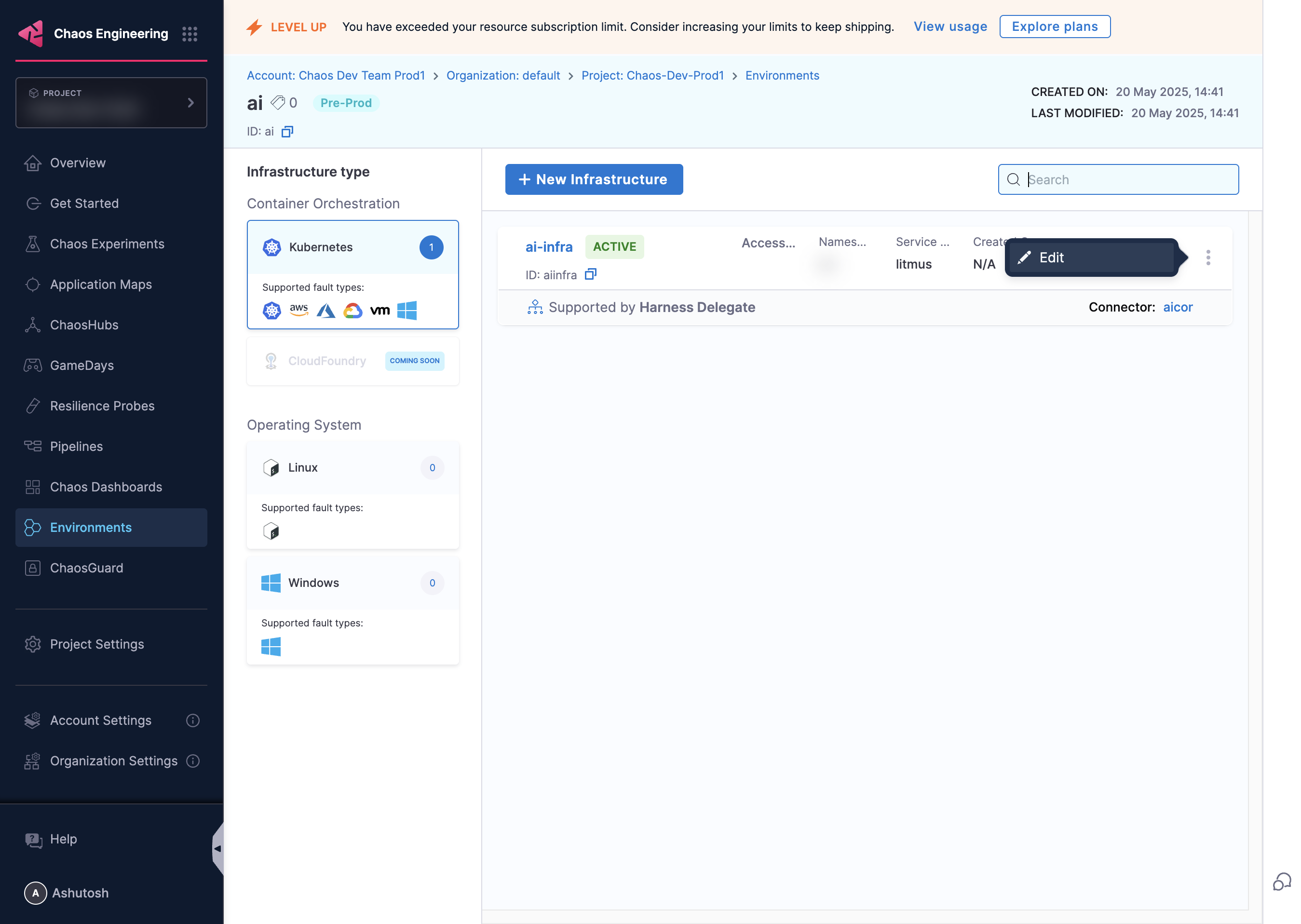Expand the Project selector chevron
The height and width of the screenshot is (924, 1301).
[x=190, y=102]
